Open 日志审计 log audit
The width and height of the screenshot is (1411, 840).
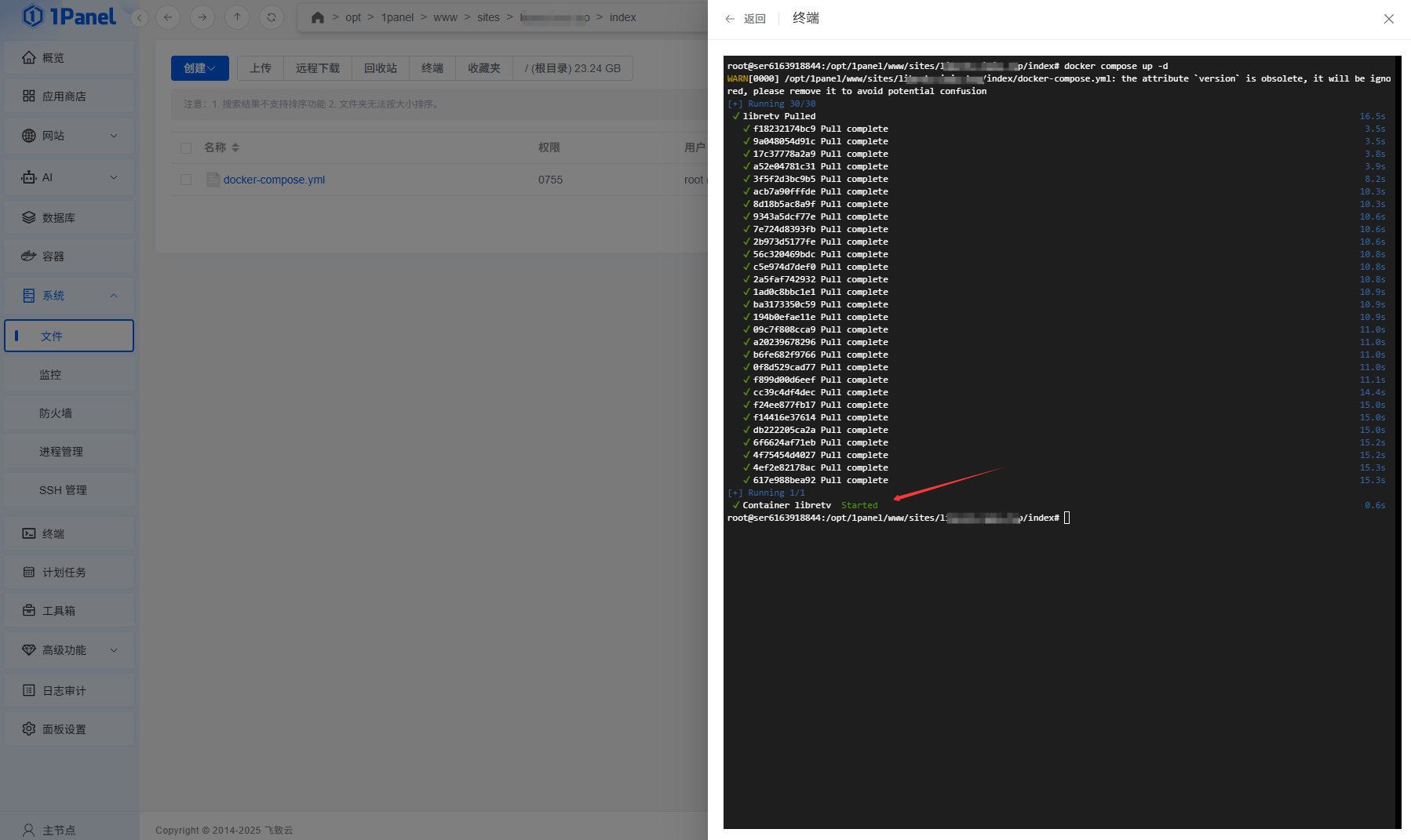tap(69, 691)
